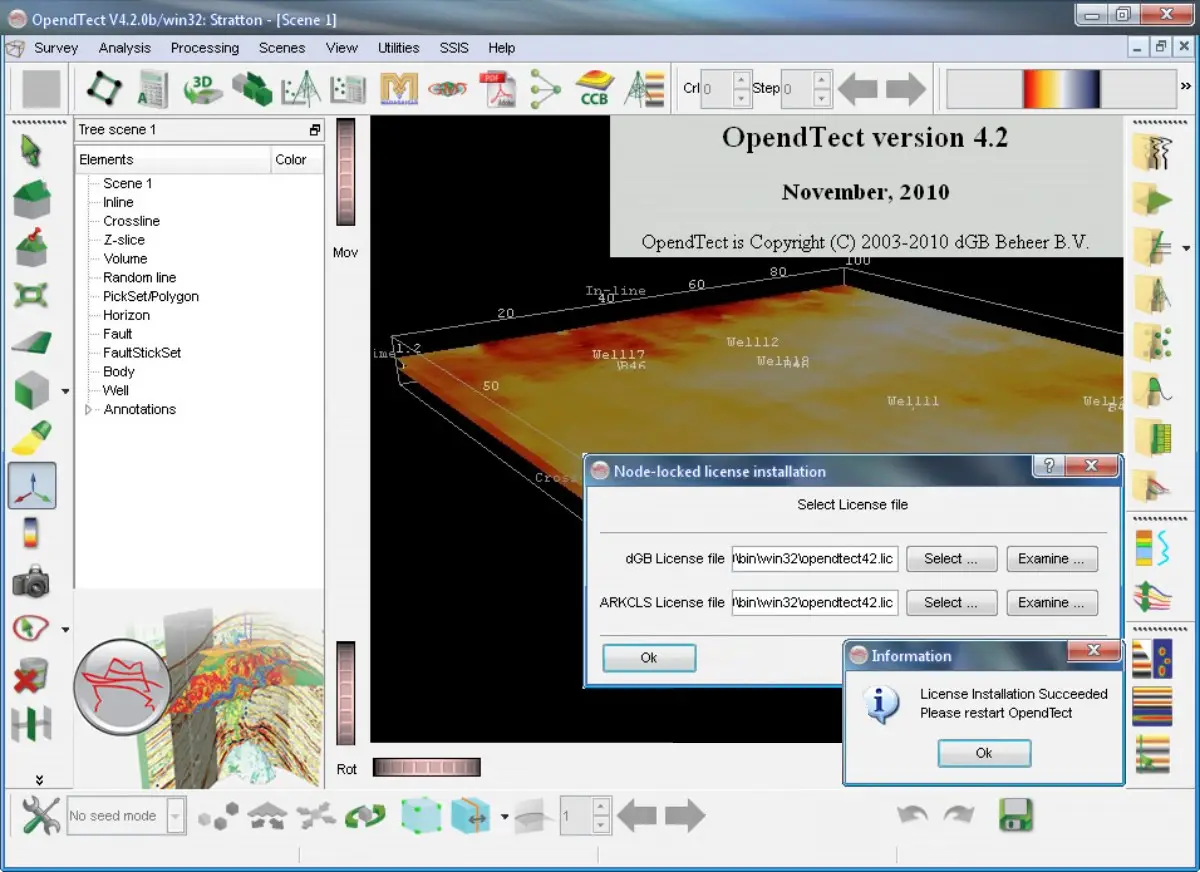
Task: Open the folder icon with green dots
Action: click(1153, 342)
